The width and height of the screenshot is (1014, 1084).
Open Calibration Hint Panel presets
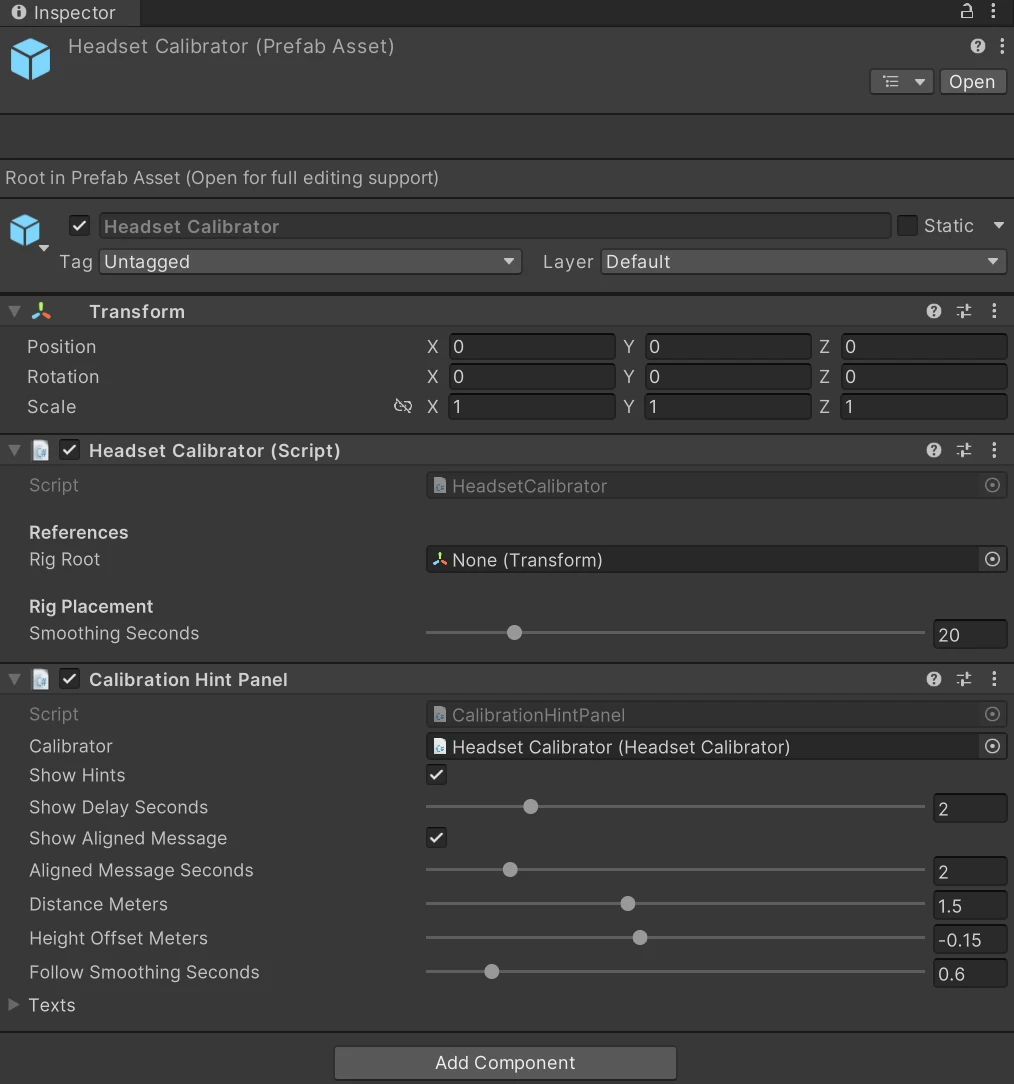pyautogui.click(x=964, y=679)
